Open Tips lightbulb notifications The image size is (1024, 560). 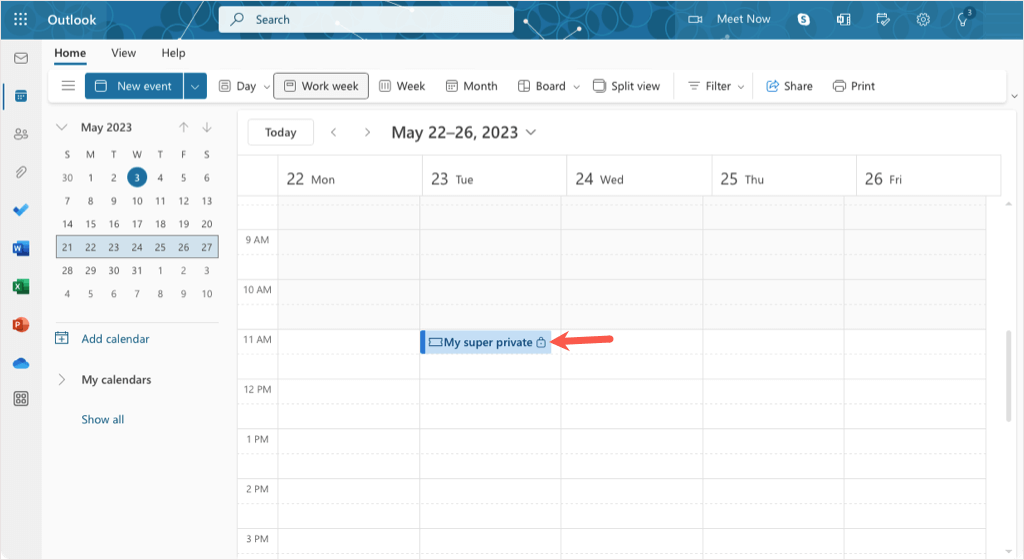coord(963,20)
